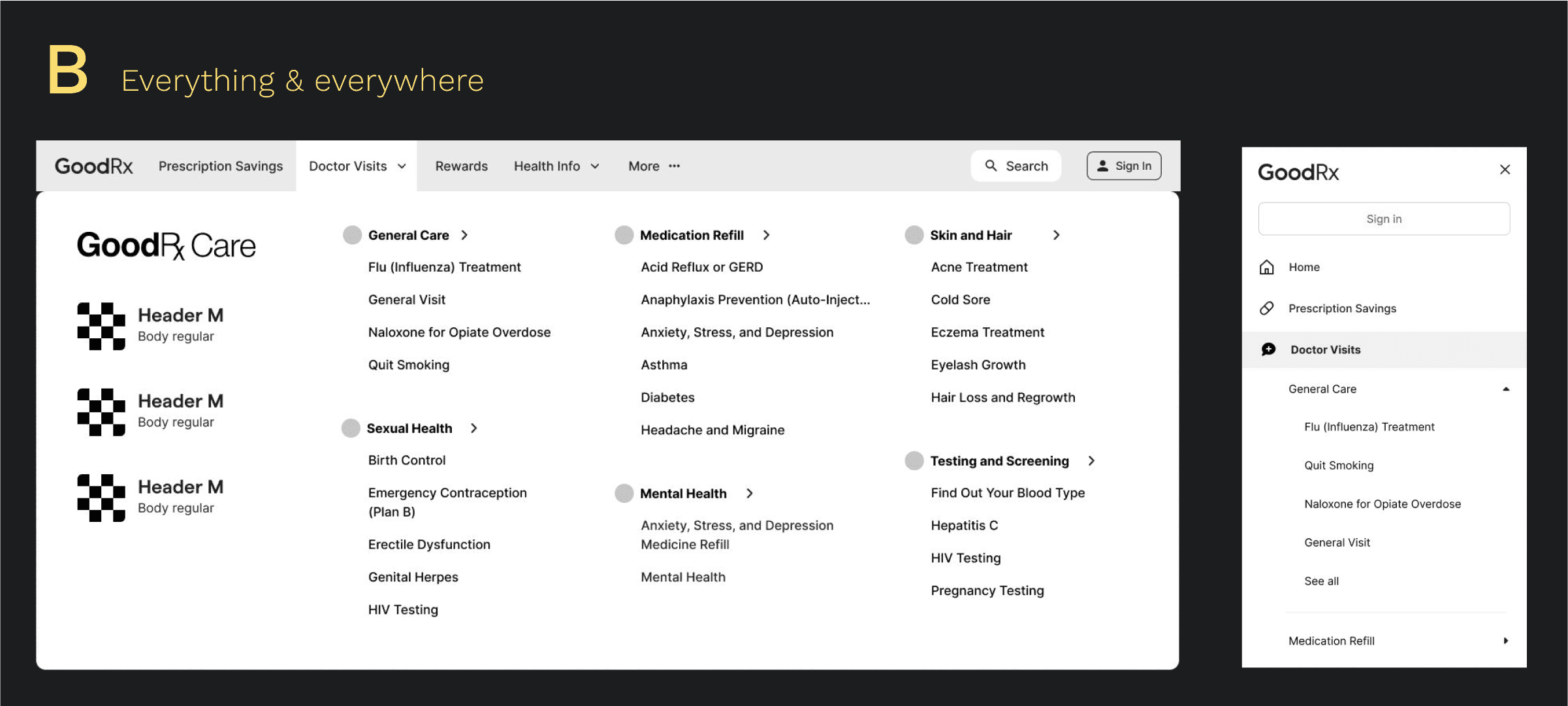1568x706 pixels.
Task: Select Home in the mobile menu
Action: click(x=1304, y=267)
